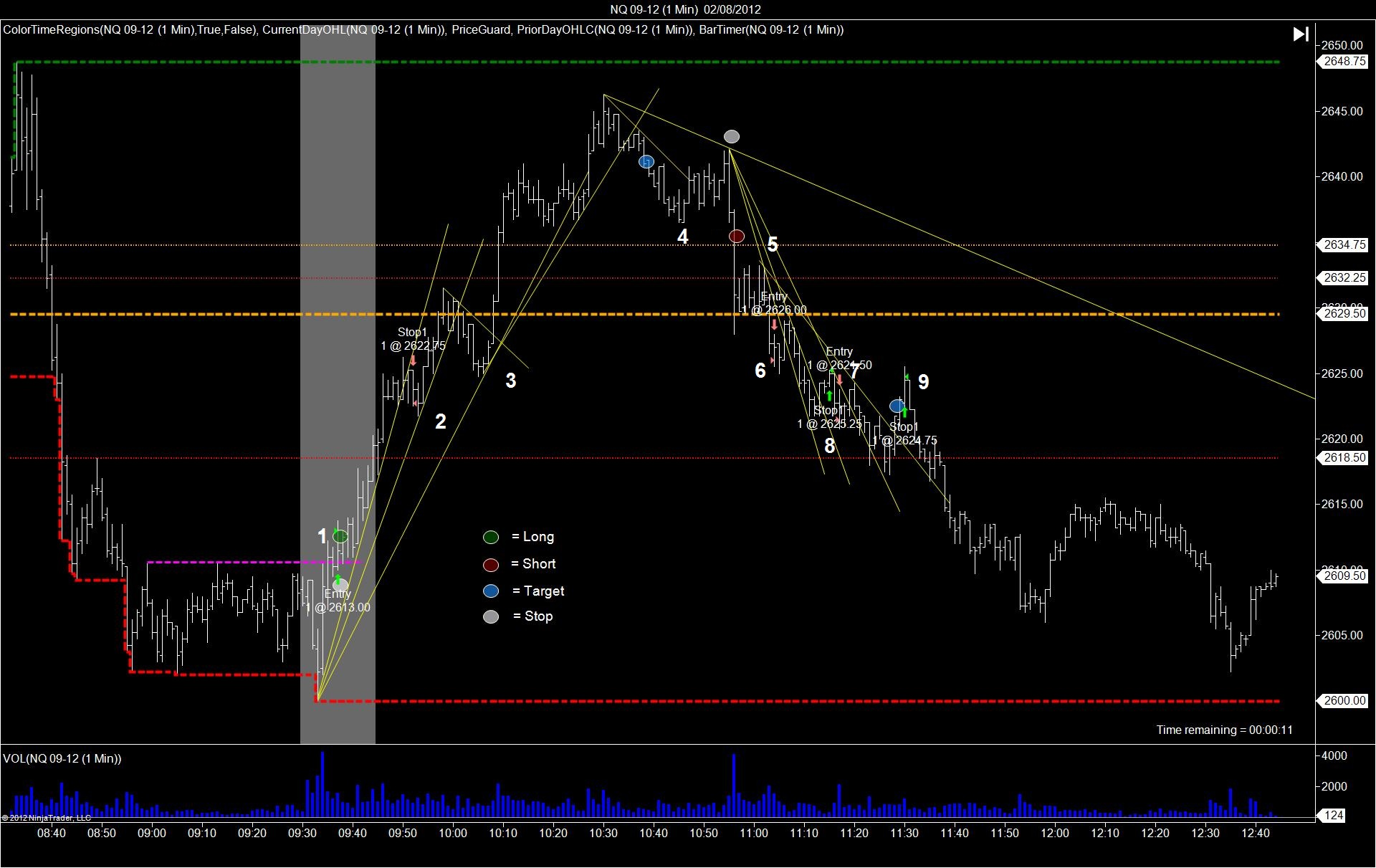Select the 2629.50 price marker on axis
The height and width of the screenshot is (868, 1376).
(x=1343, y=313)
